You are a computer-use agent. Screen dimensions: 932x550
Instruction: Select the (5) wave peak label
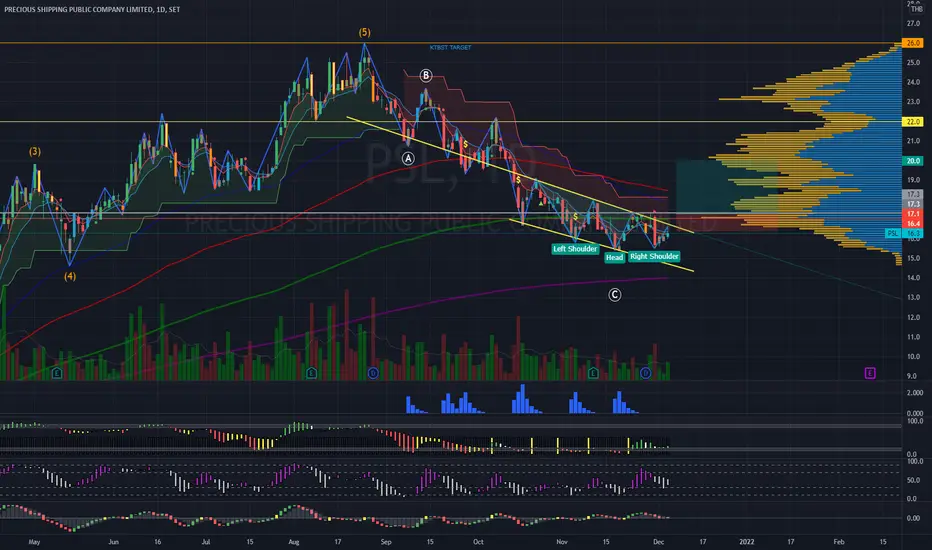click(364, 32)
